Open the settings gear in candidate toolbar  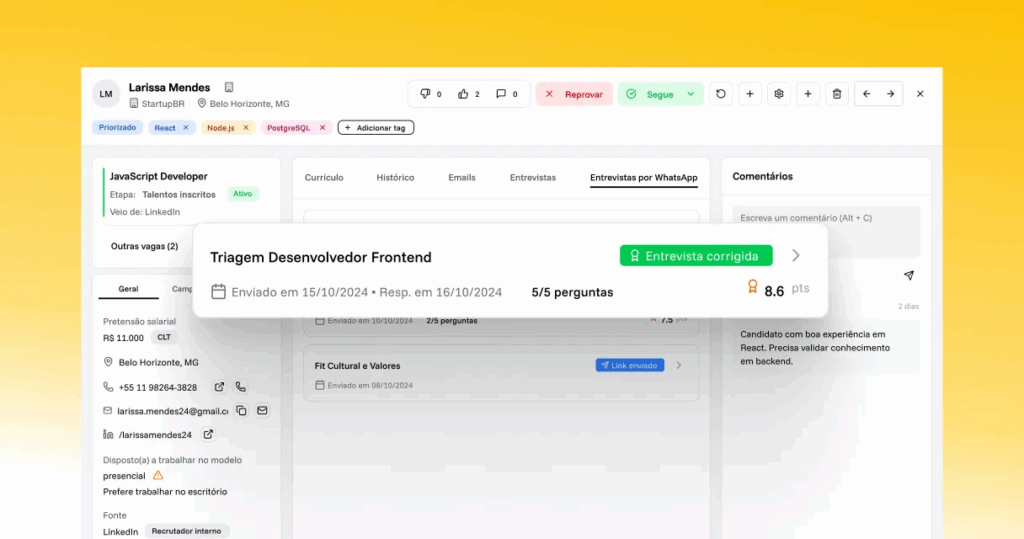[779, 94]
